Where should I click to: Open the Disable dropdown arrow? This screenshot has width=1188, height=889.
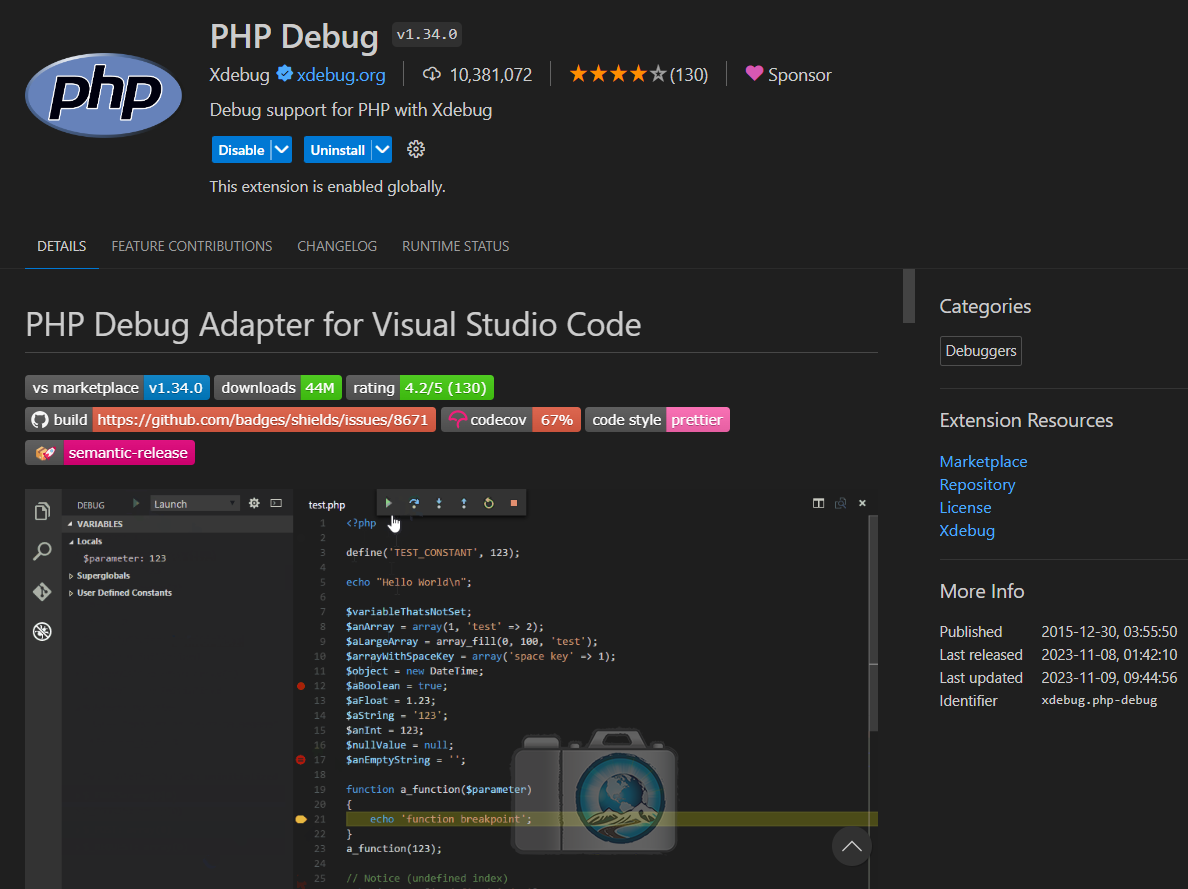coord(281,150)
